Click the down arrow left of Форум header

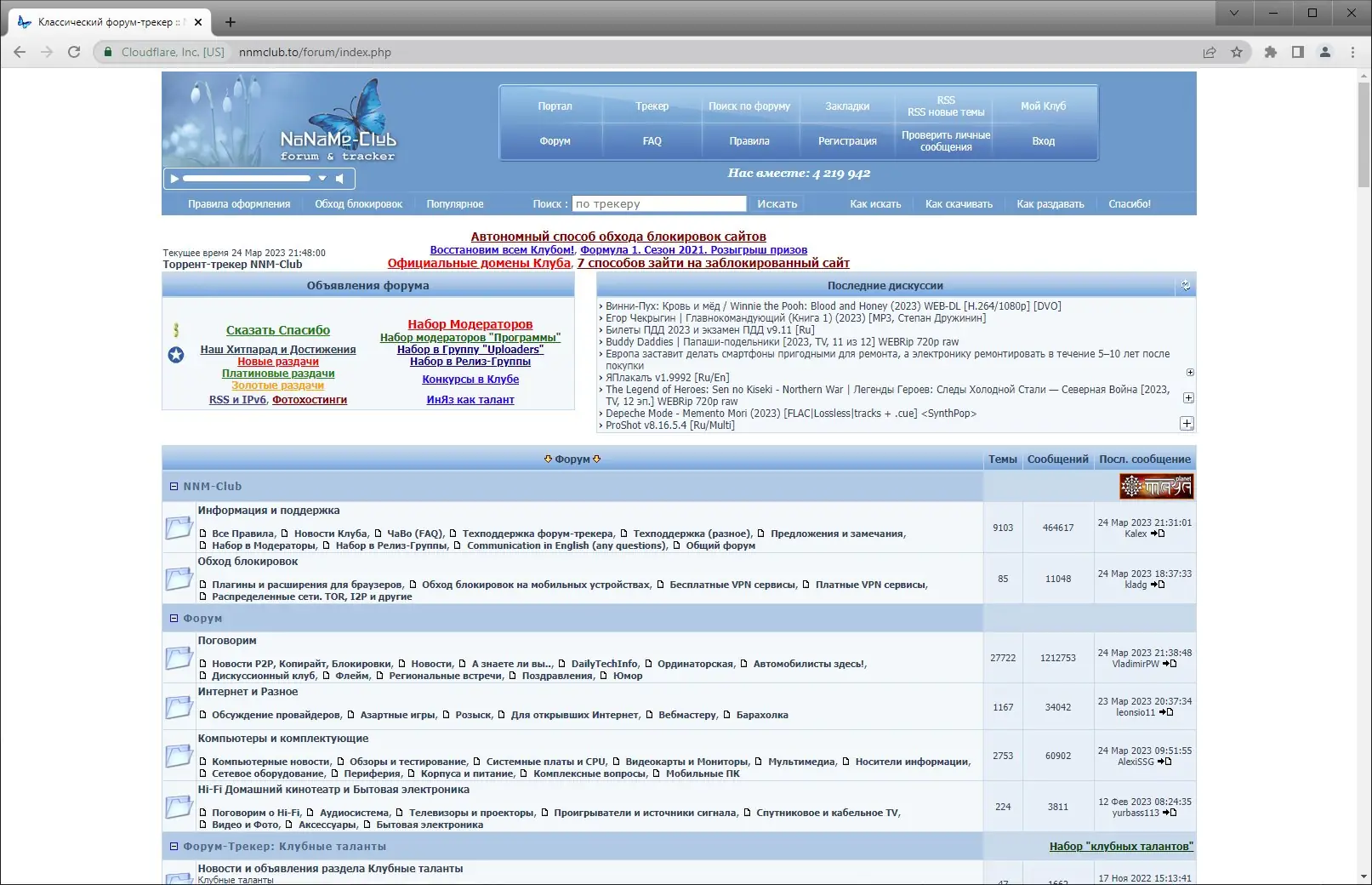click(548, 460)
